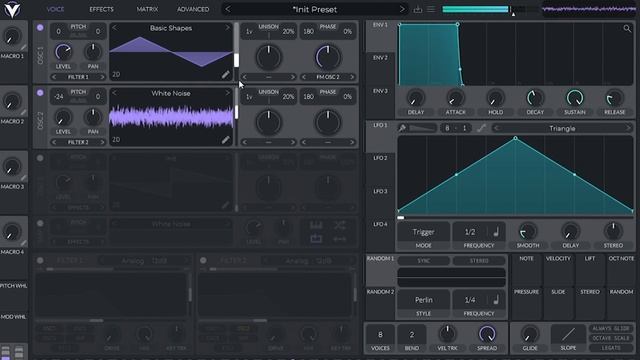640x360 pixels.
Task: Click the Oct Note modulation source
Action: 621,269
